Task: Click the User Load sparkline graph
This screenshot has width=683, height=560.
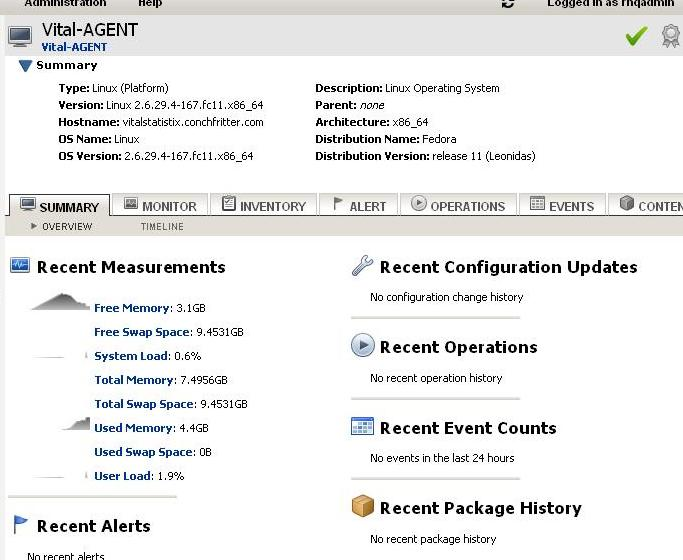Action: pyautogui.click(x=60, y=476)
